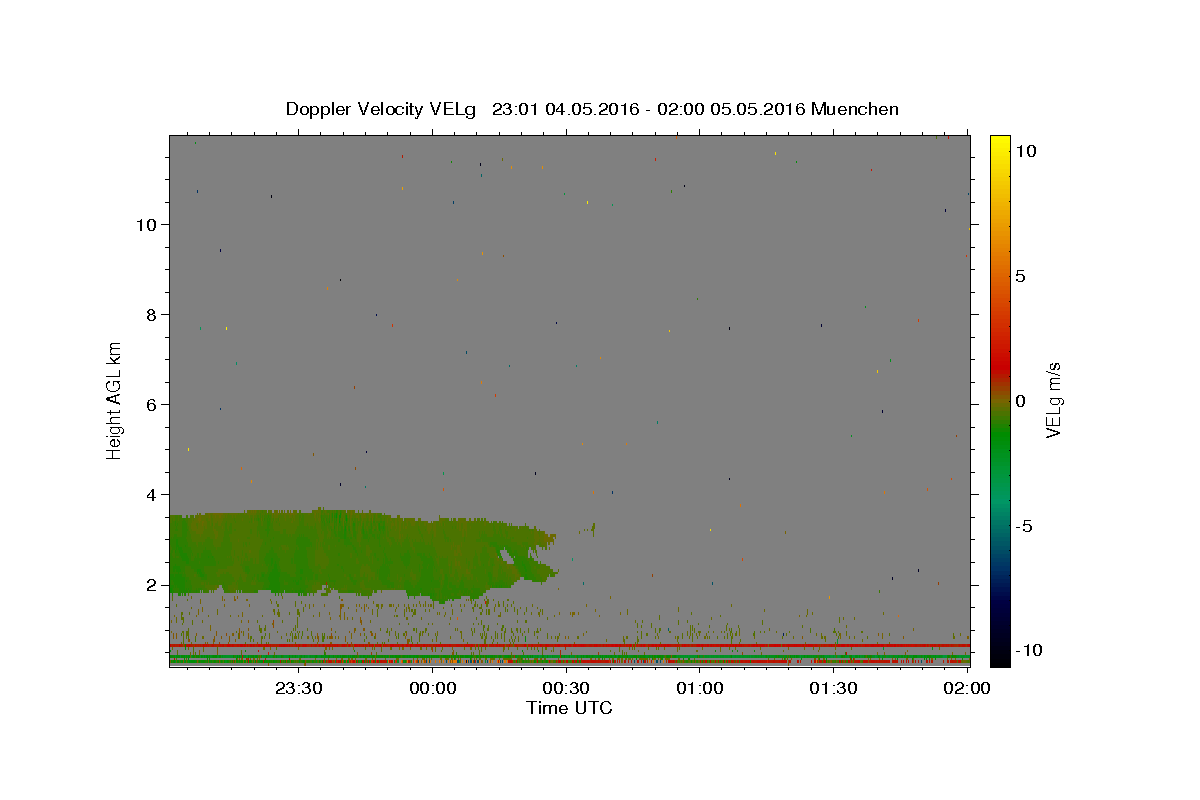
Task: Click the 00:30 time tick label
Action: click(x=567, y=688)
